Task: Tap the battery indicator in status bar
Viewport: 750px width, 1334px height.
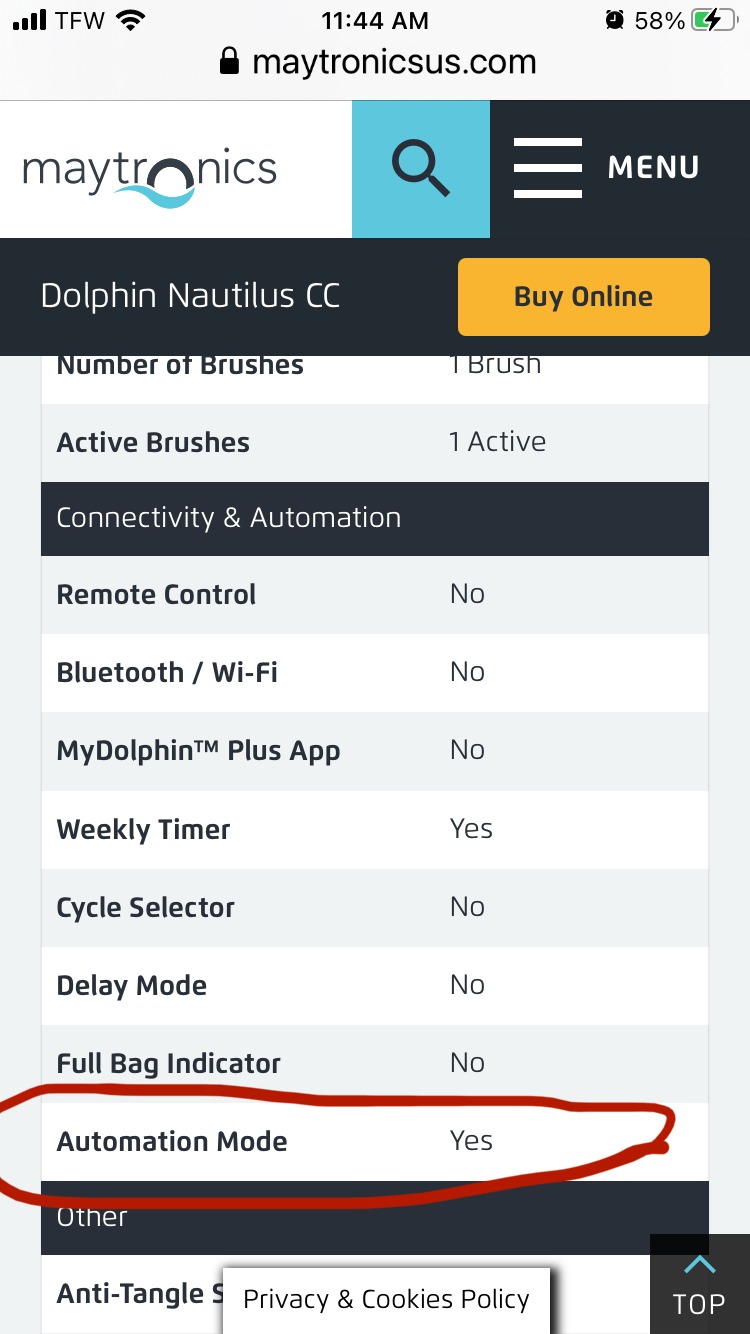Action: [x=714, y=20]
